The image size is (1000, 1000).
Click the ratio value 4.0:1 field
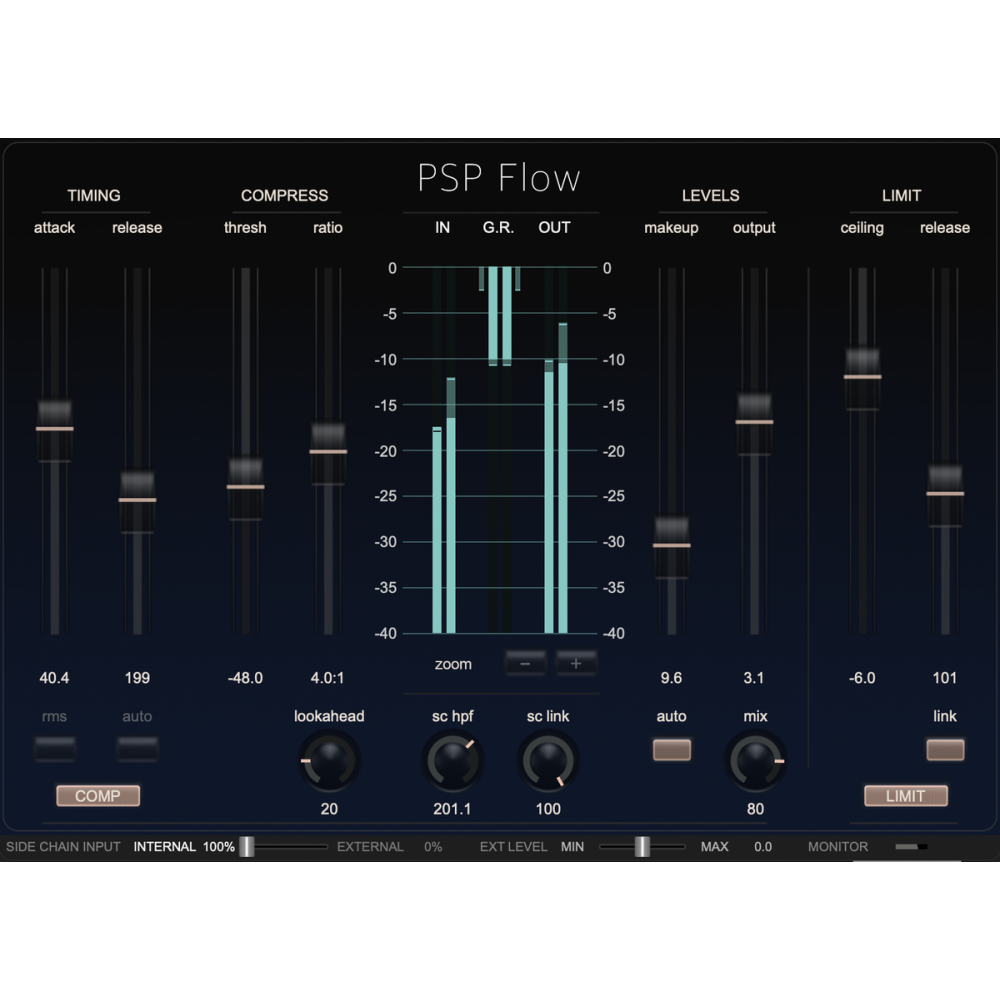coord(327,678)
